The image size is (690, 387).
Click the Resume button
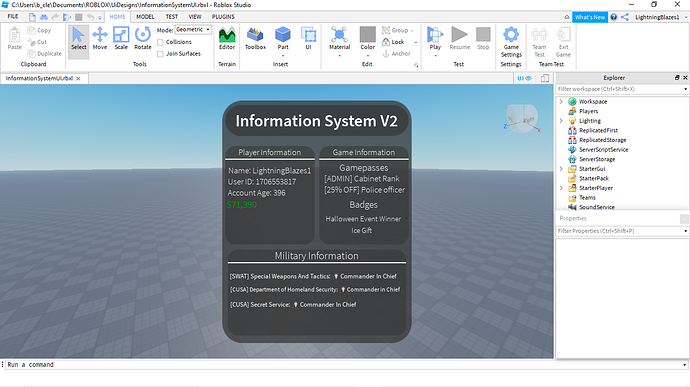pos(459,38)
